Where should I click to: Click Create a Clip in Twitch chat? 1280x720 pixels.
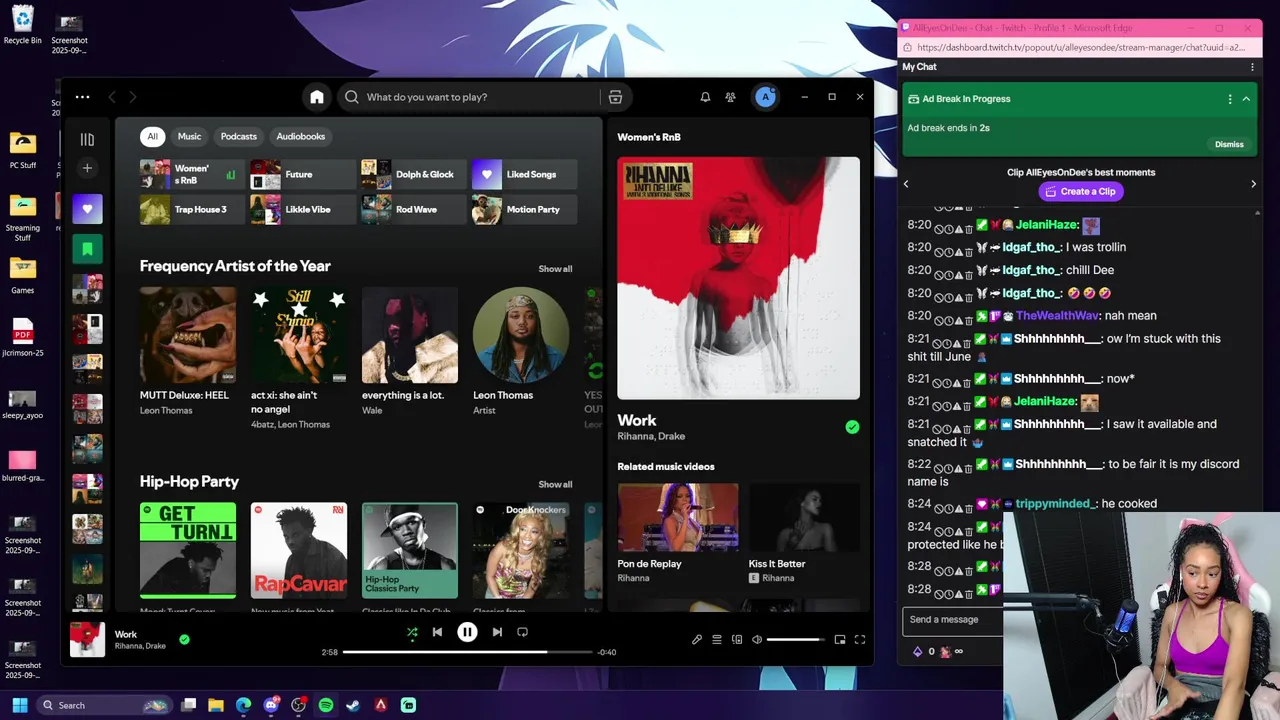click(x=1080, y=191)
